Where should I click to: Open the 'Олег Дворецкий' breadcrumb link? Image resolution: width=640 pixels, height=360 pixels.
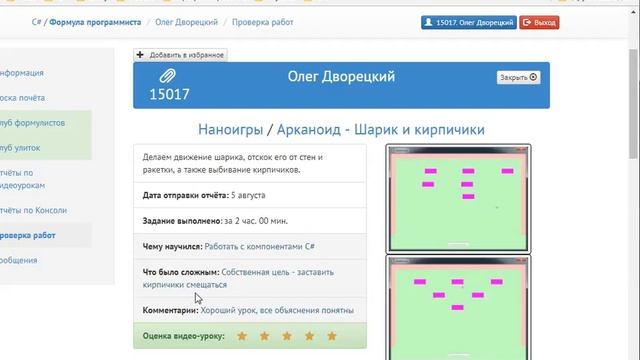click(x=187, y=22)
